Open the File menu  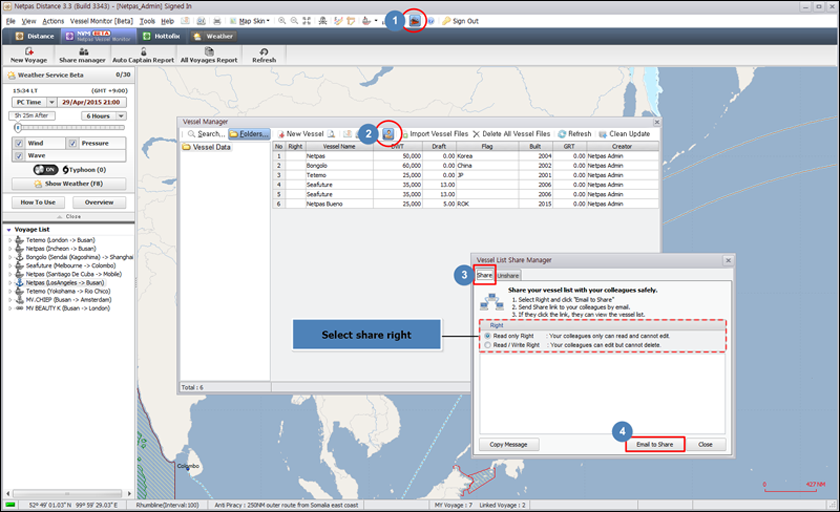tap(11, 21)
